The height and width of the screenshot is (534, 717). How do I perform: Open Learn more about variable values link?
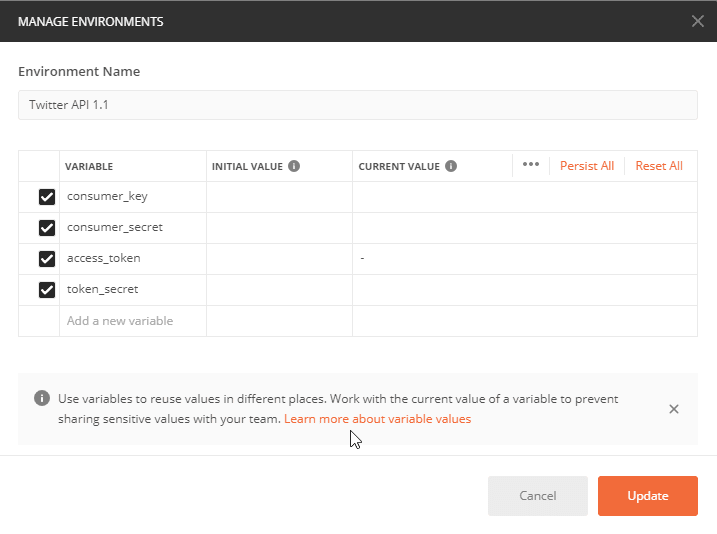[x=377, y=419]
